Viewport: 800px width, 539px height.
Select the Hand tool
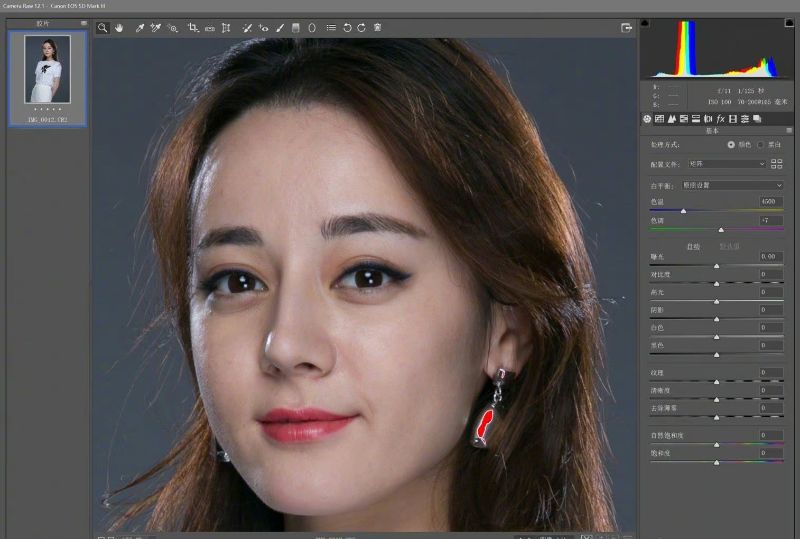(118, 28)
